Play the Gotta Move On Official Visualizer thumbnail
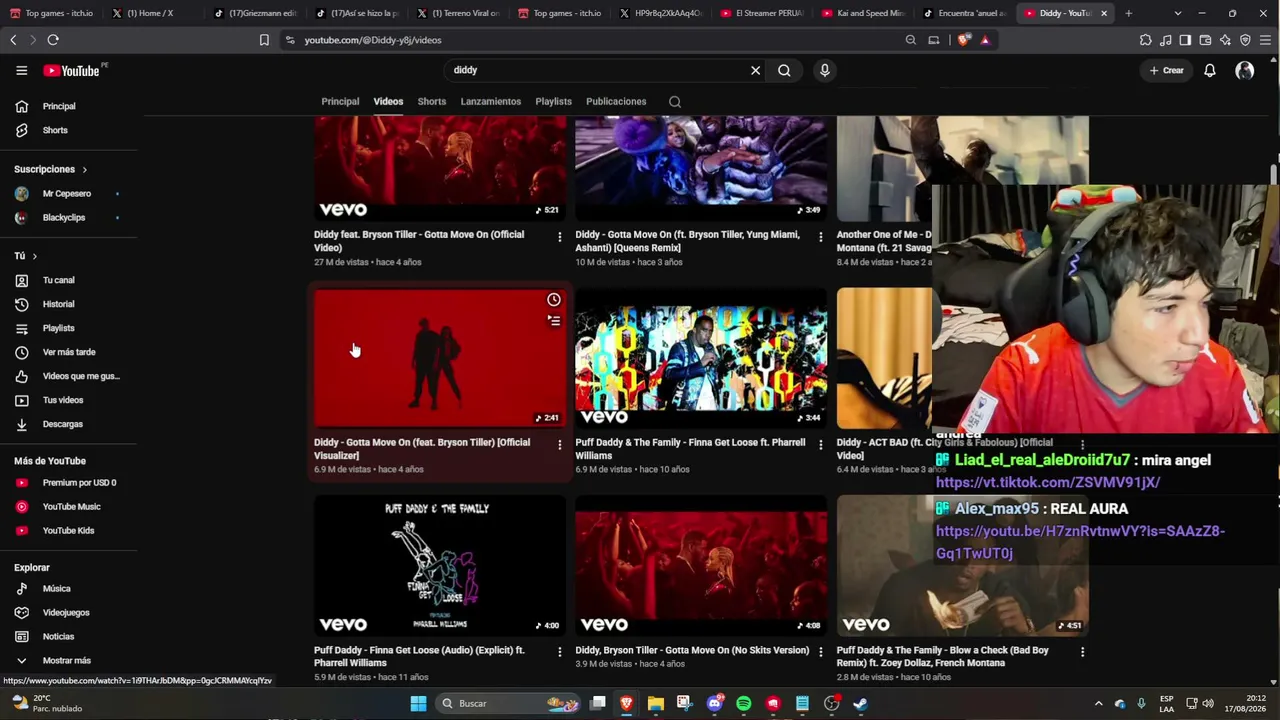 440,358
